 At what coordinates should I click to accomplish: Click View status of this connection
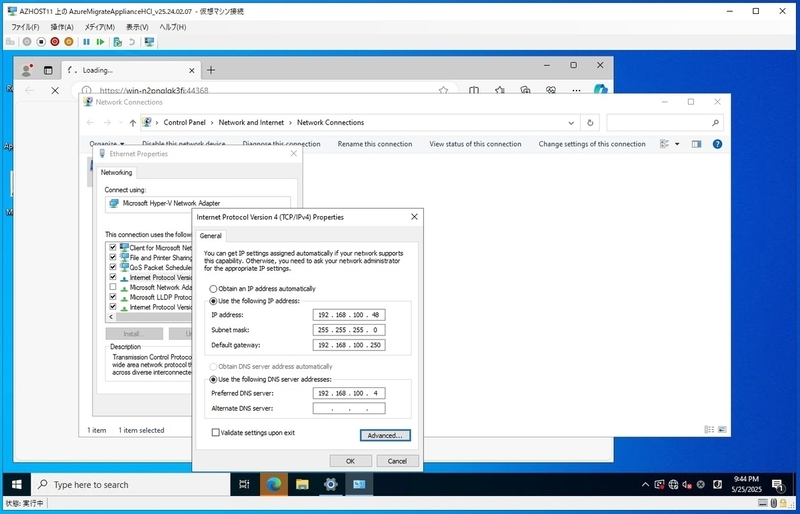[476, 144]
